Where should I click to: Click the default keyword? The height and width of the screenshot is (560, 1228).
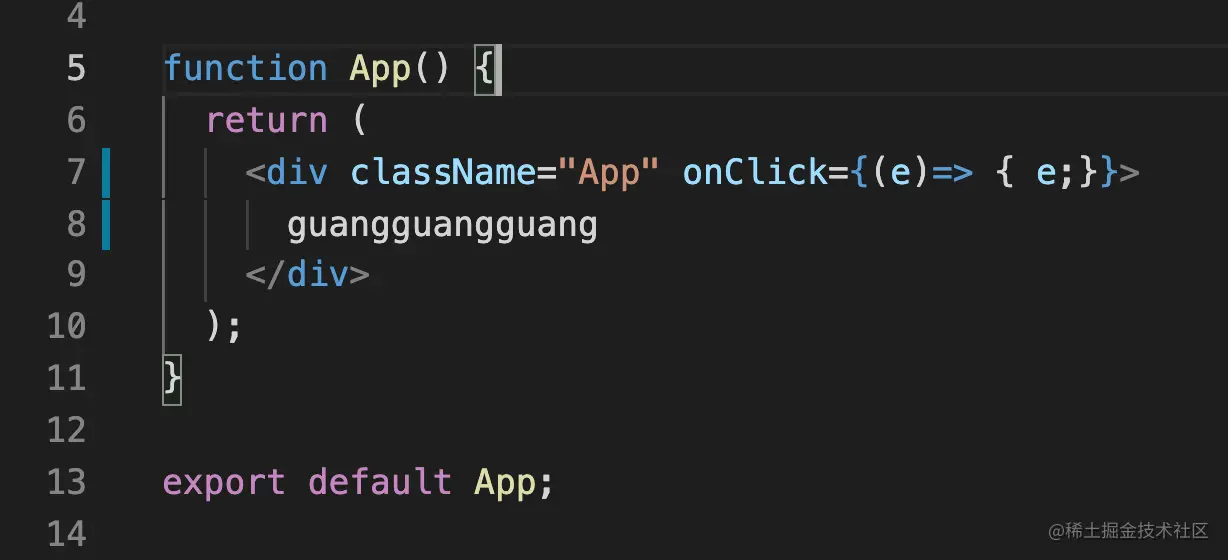click(x=380, y=481)
